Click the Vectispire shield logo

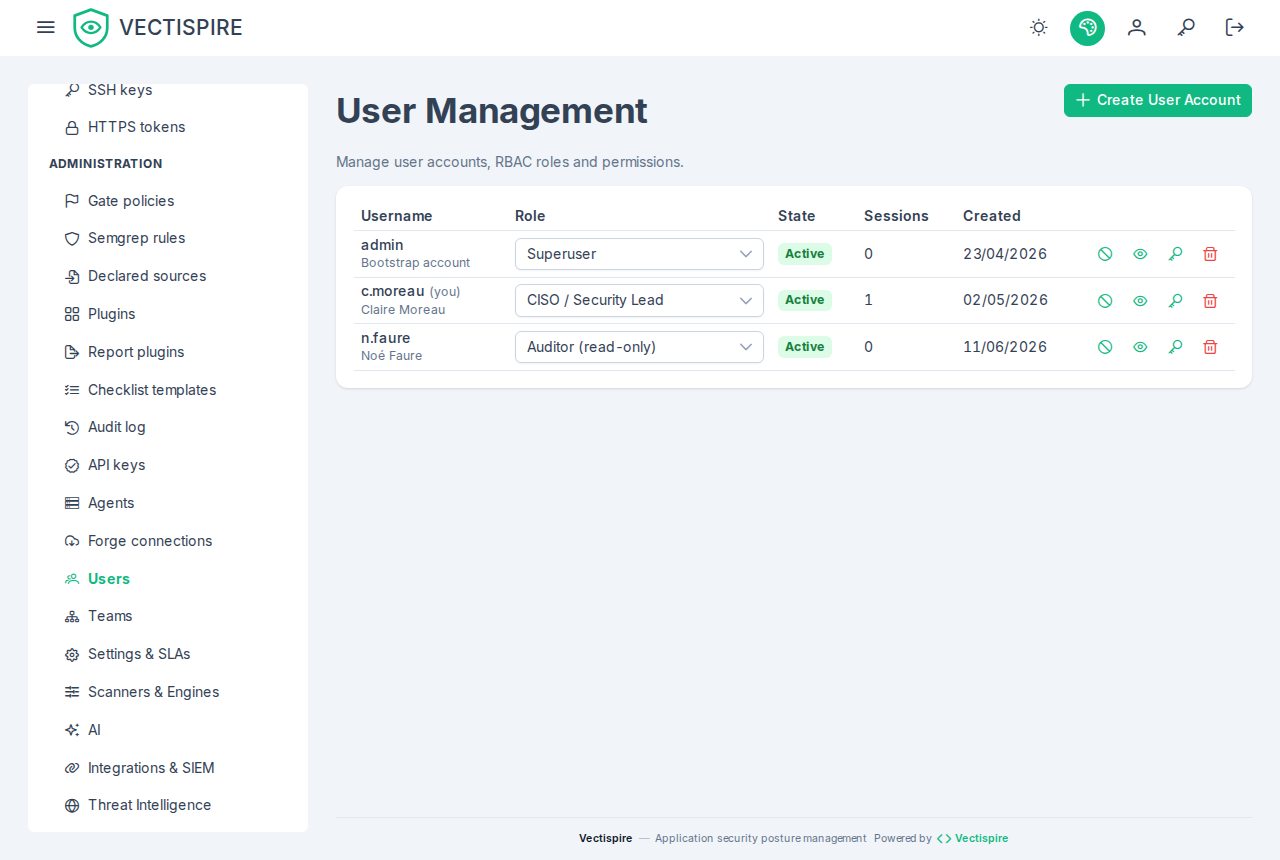(91, 28)
